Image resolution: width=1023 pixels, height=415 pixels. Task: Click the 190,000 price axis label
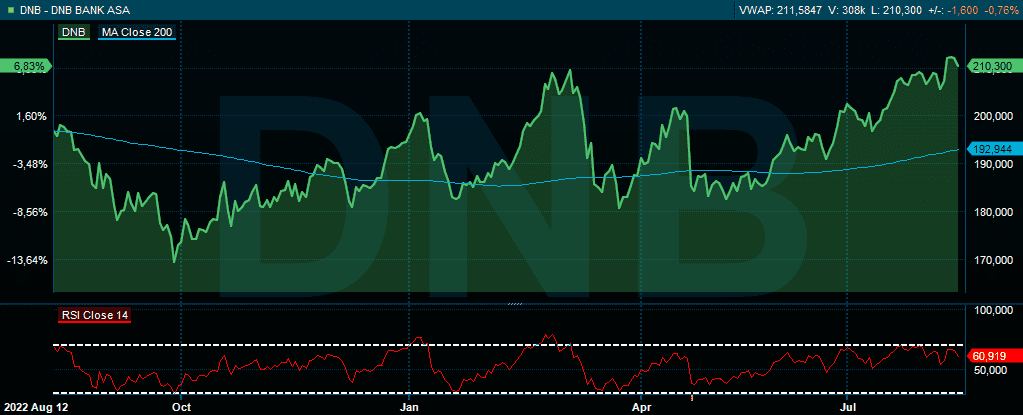tap(992, 164)
